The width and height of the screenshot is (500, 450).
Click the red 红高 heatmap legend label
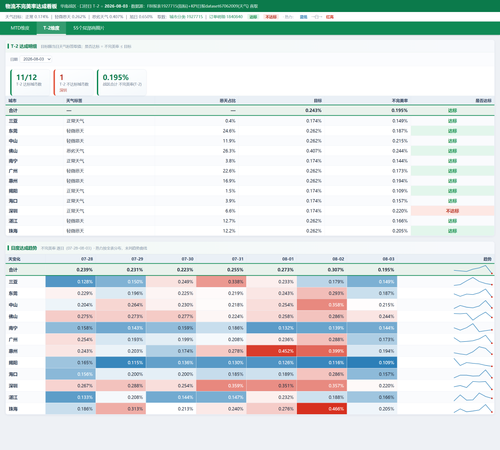tap(330, 17)
